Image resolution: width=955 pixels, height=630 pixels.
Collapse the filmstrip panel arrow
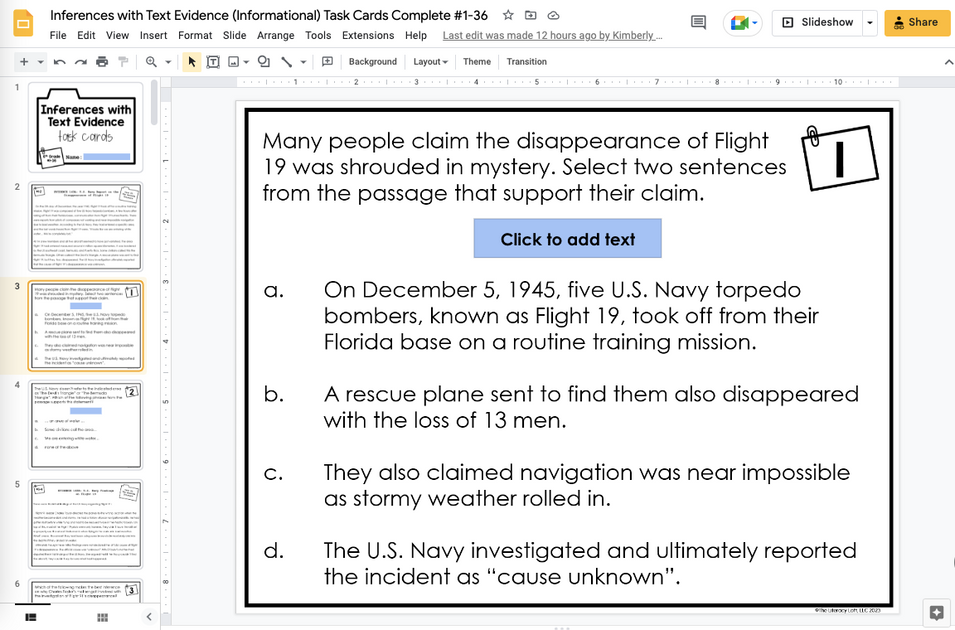click(x=149, y=617)
